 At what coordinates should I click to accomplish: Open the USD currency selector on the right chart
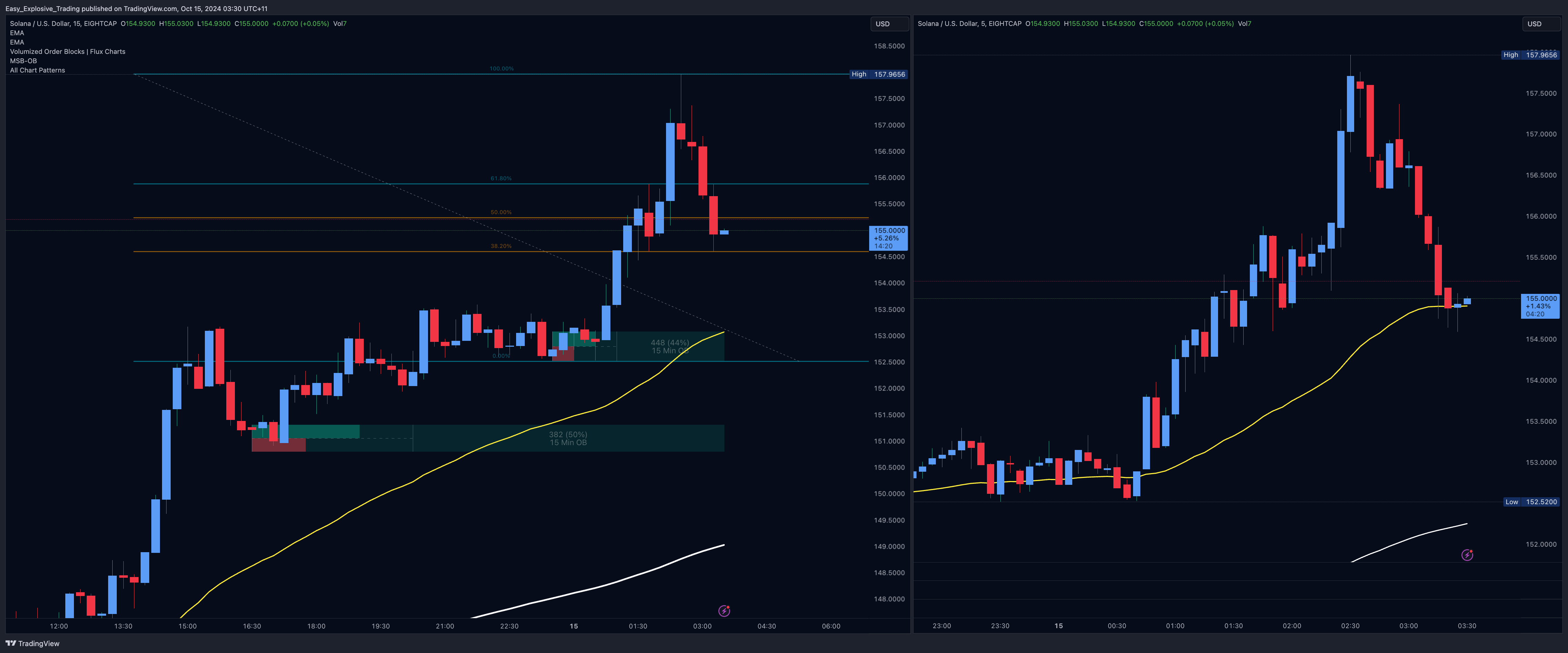pos(1541,24)
